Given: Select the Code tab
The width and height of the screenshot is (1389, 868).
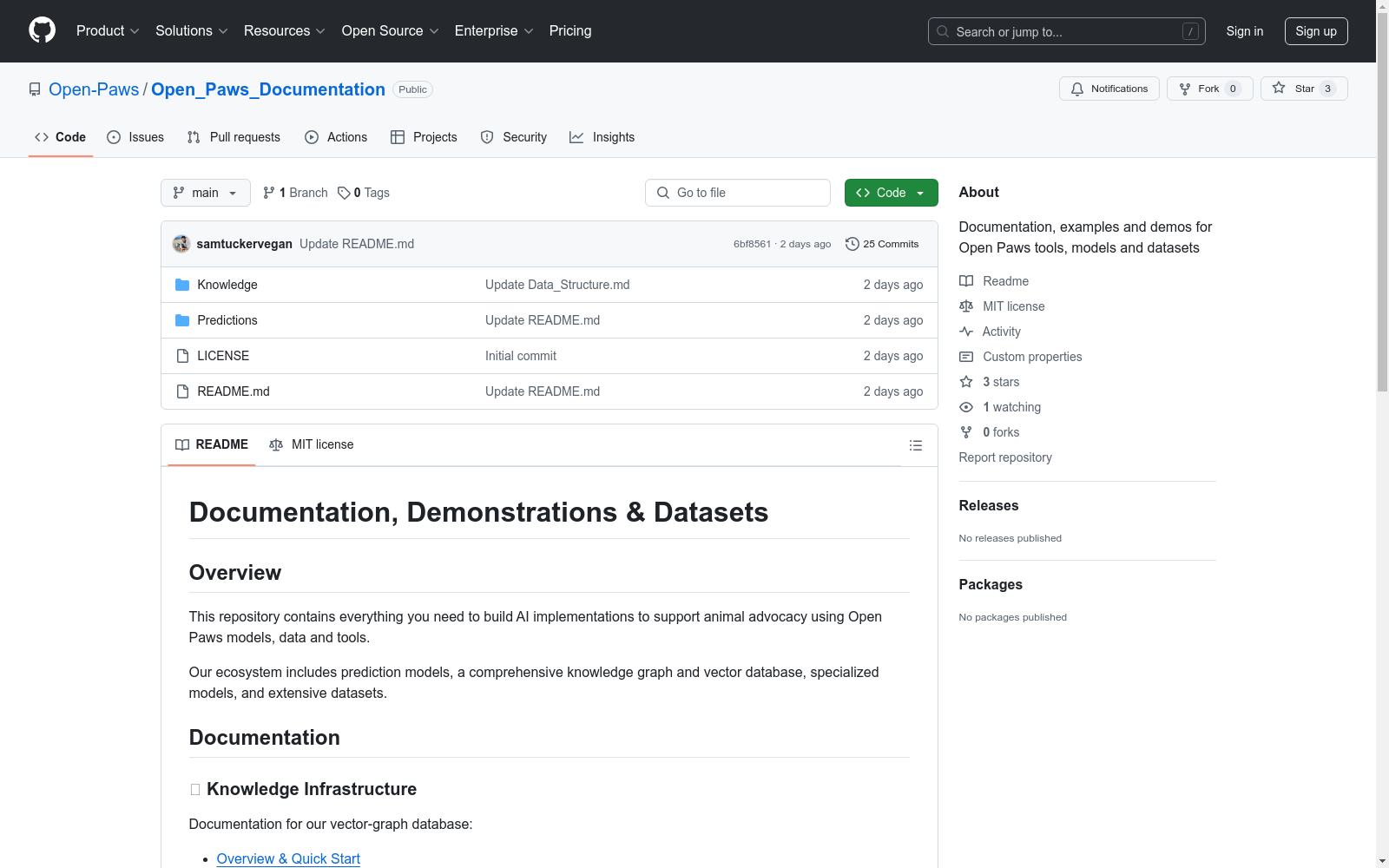Looking at the screenshot, I should pyautogui.click(x=61, y=137).
